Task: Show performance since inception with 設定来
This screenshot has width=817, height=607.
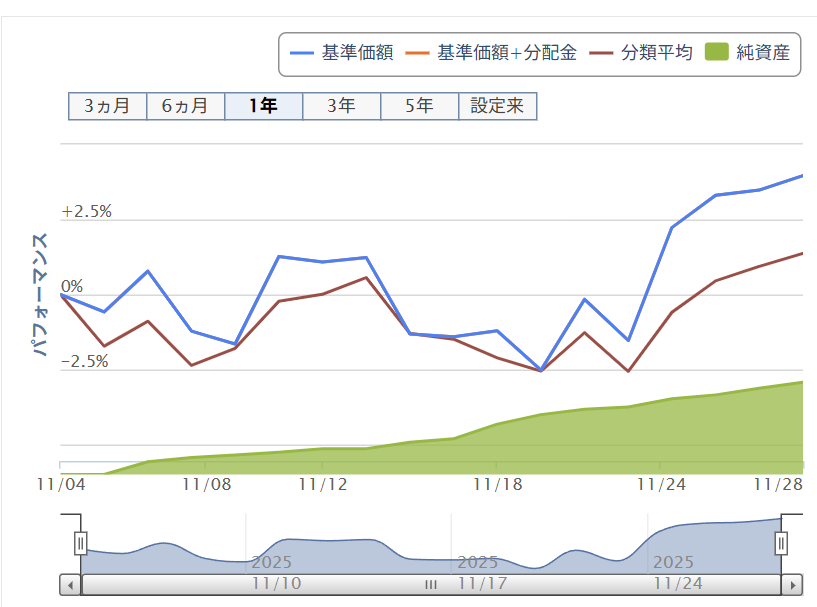Action: click(497, 106)
